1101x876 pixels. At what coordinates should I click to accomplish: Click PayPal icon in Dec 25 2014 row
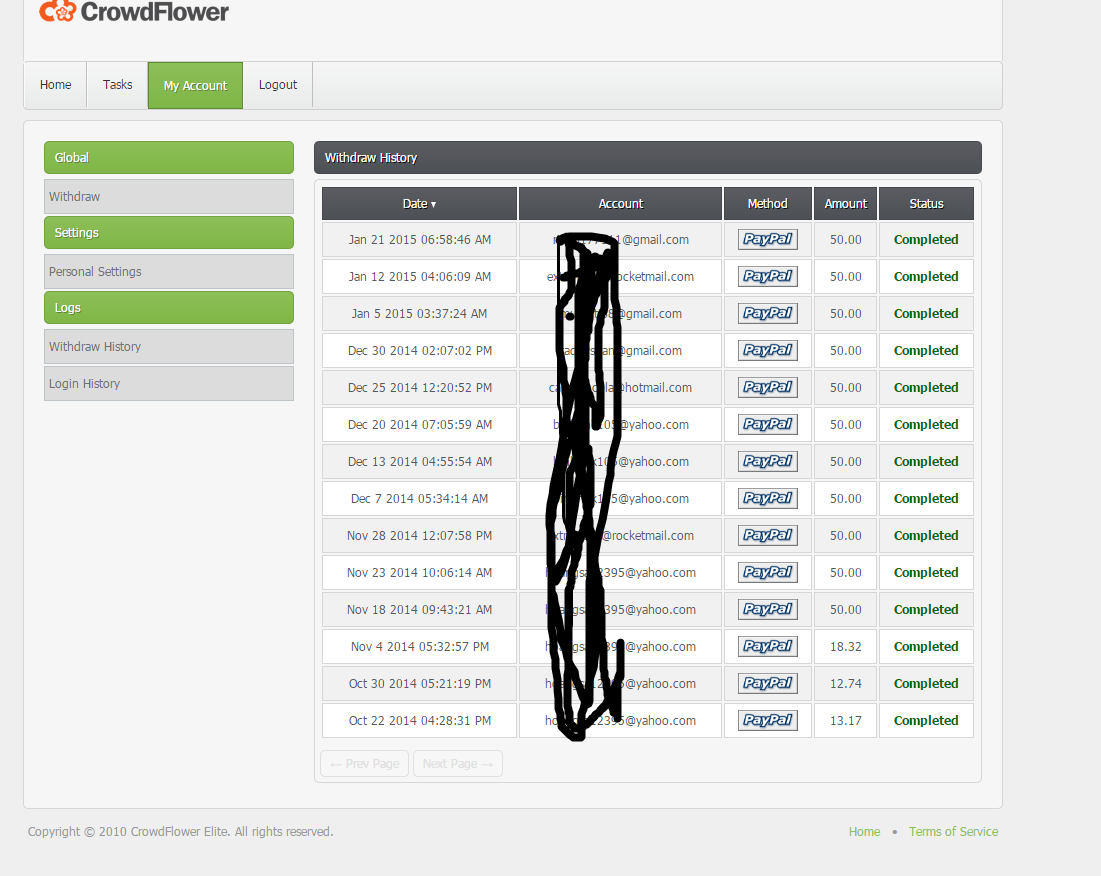pyautogui.click(x=767, y=387)
